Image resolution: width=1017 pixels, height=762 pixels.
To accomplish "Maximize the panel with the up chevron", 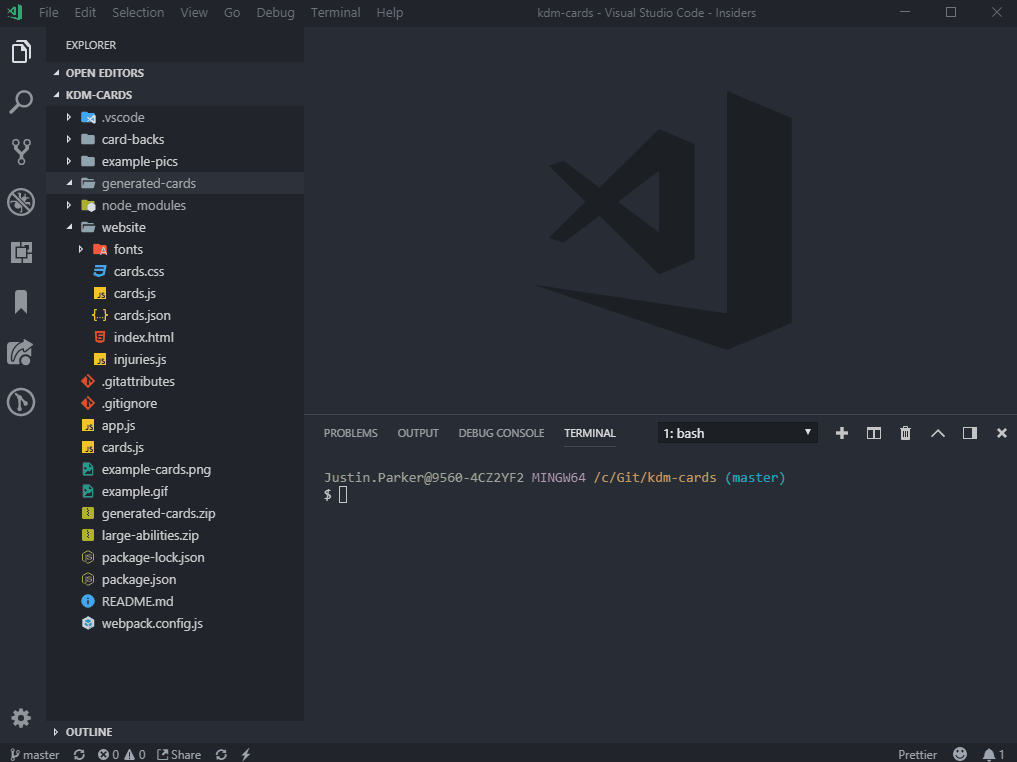I will coord(938,433).
